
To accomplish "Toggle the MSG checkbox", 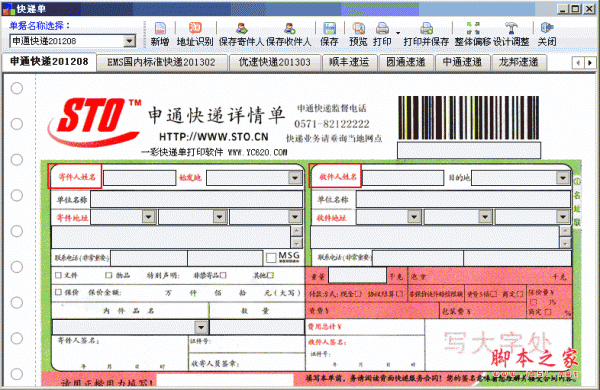I will [271, 258].
